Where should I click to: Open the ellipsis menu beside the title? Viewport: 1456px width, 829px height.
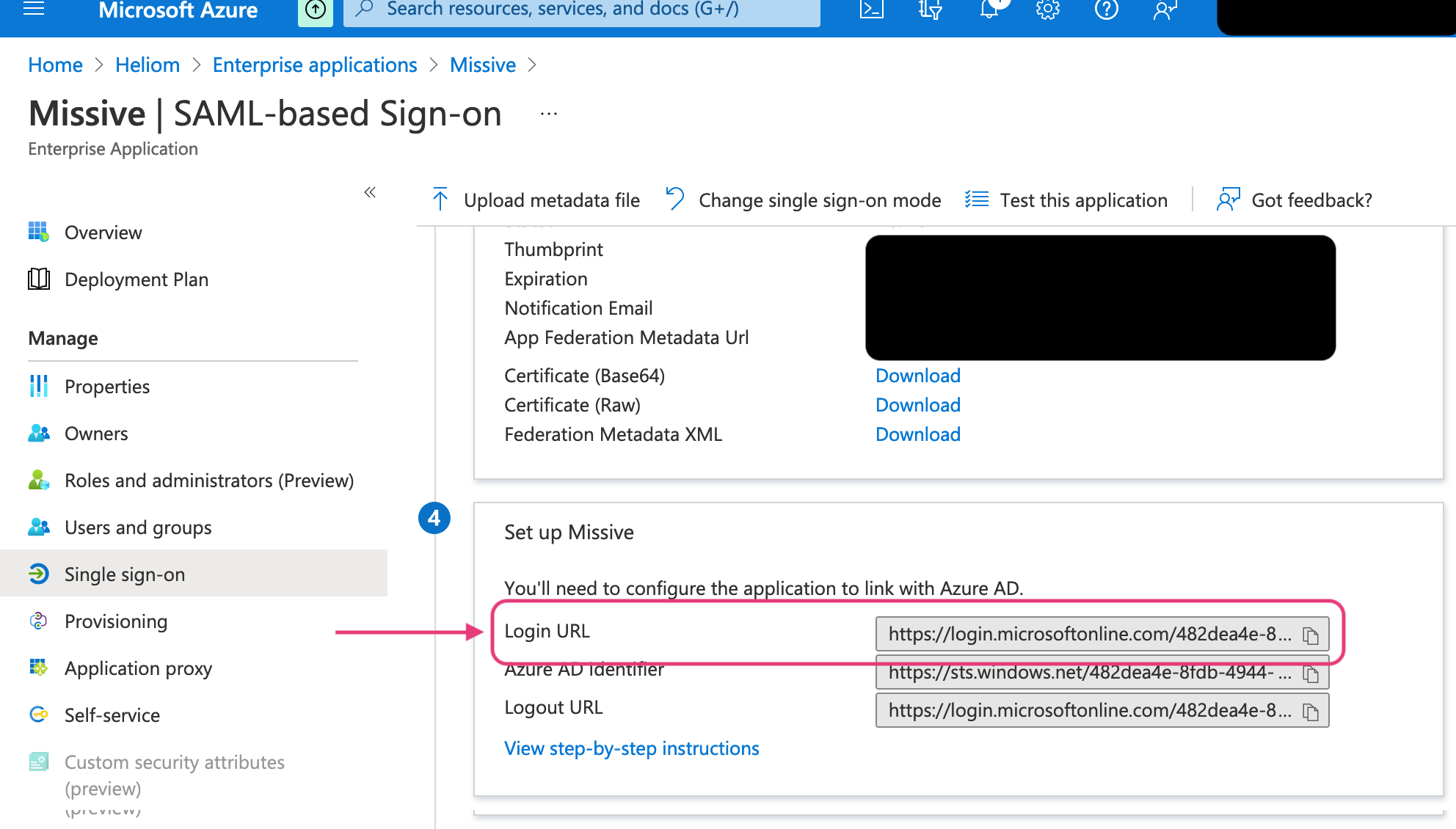pos(549,114)
